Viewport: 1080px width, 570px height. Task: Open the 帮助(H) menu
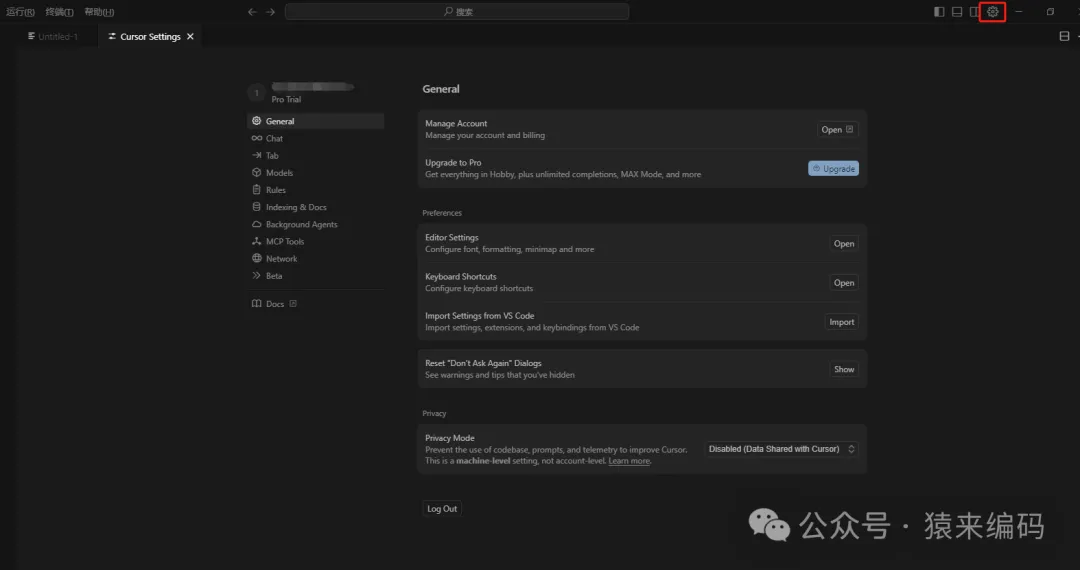99,12
